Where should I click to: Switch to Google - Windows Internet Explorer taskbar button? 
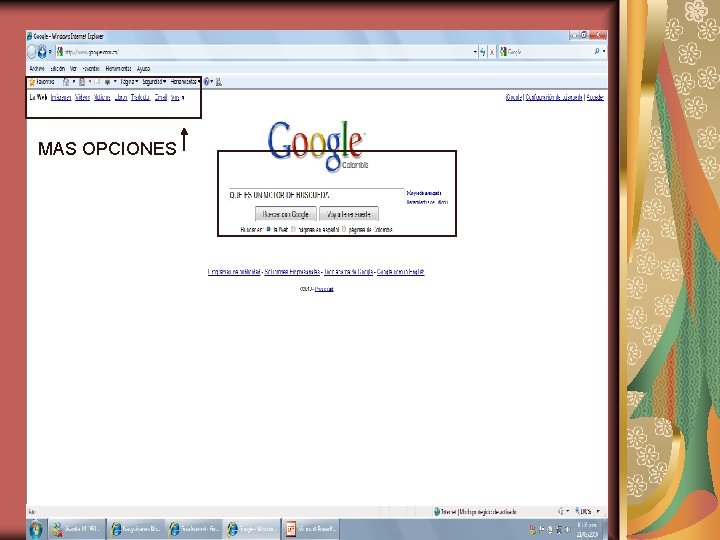(x=252, y=529)
